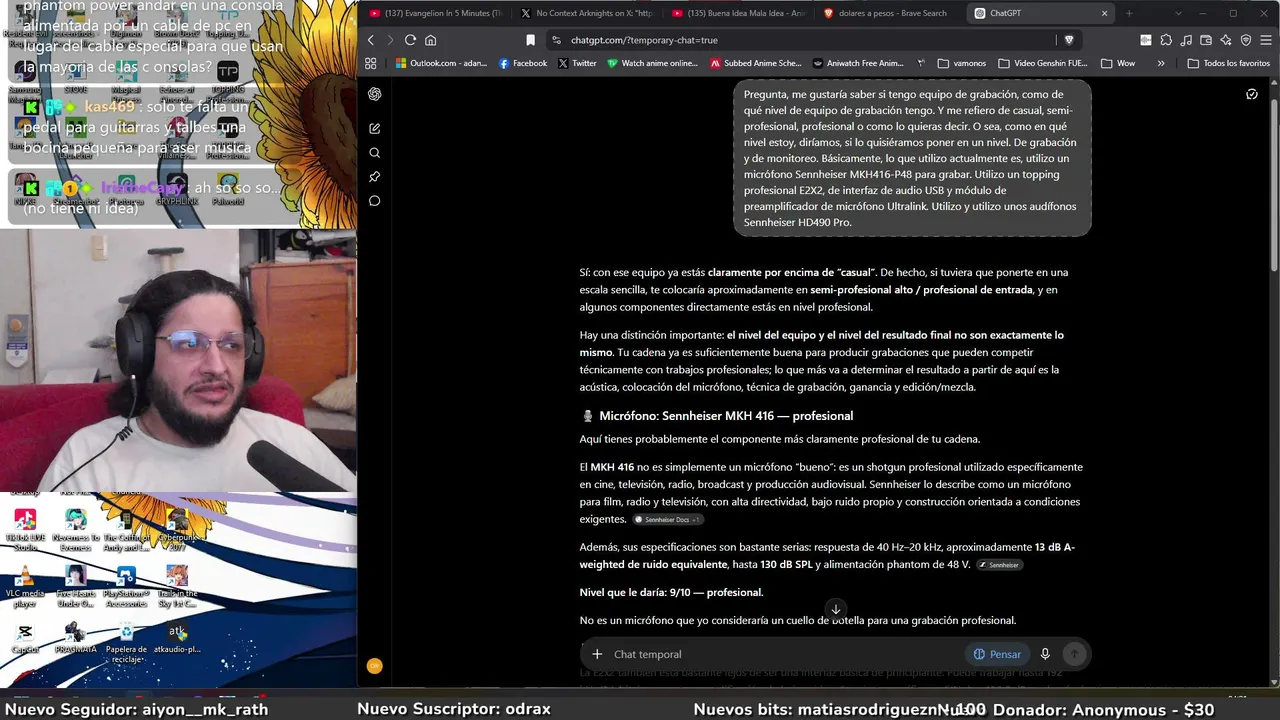Expand the Video Genshin FUE bookmarks folder

(x=1043, y=63)
